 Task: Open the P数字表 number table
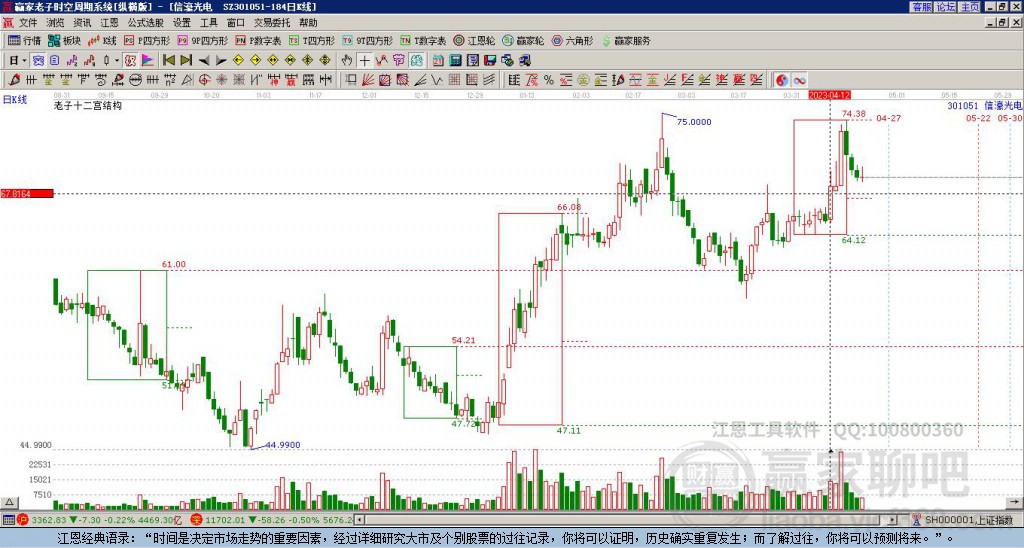tap(258, 40)
